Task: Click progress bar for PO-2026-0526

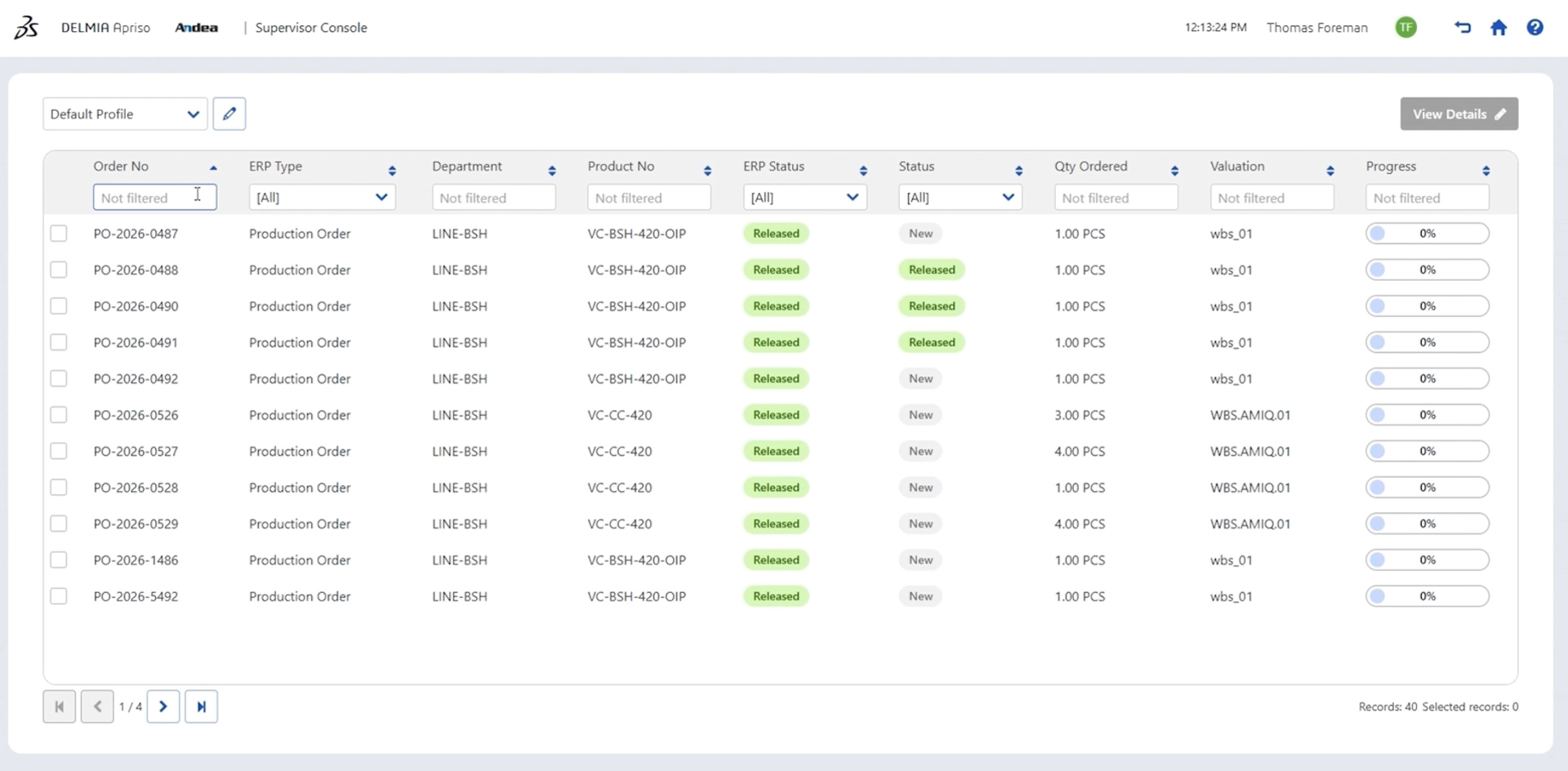Action: tap(1427, 415)
